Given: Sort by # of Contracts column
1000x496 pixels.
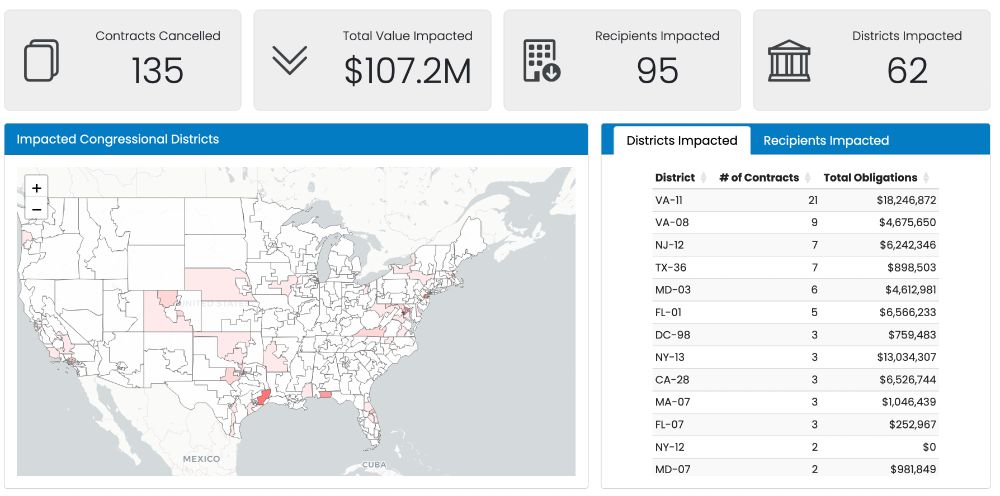Looking at the screenshot, I should coord(765,177).
